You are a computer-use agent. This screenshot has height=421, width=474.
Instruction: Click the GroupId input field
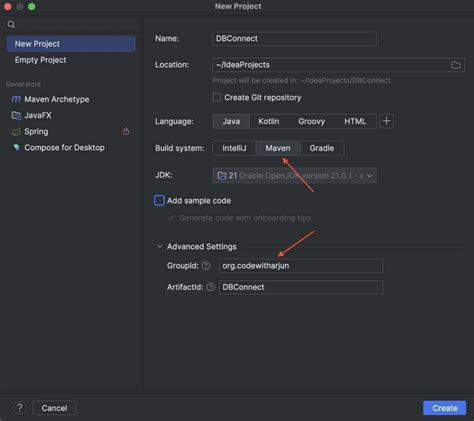point(301,266)
